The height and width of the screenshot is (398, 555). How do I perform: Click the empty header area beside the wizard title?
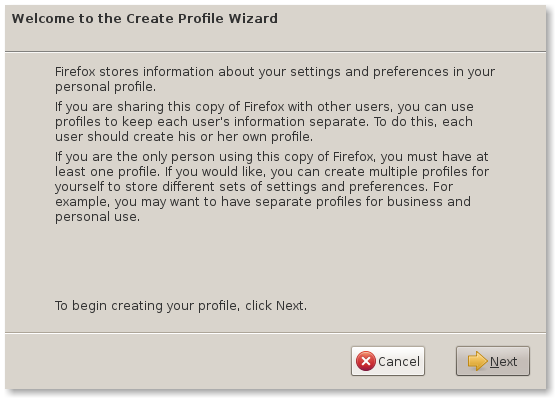tap(411, 28)
